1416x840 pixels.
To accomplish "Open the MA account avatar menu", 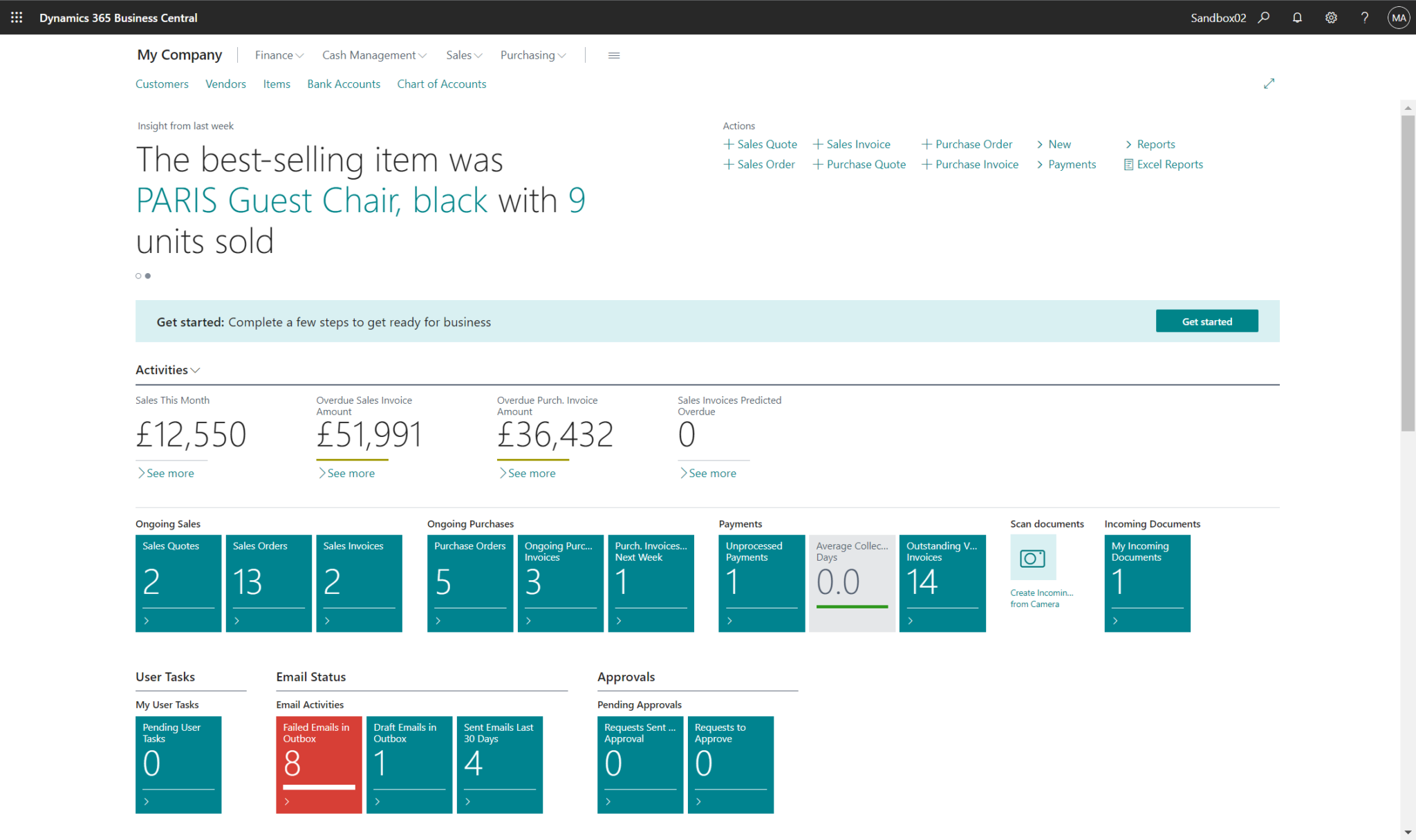I will click(x=1398, y=17).
